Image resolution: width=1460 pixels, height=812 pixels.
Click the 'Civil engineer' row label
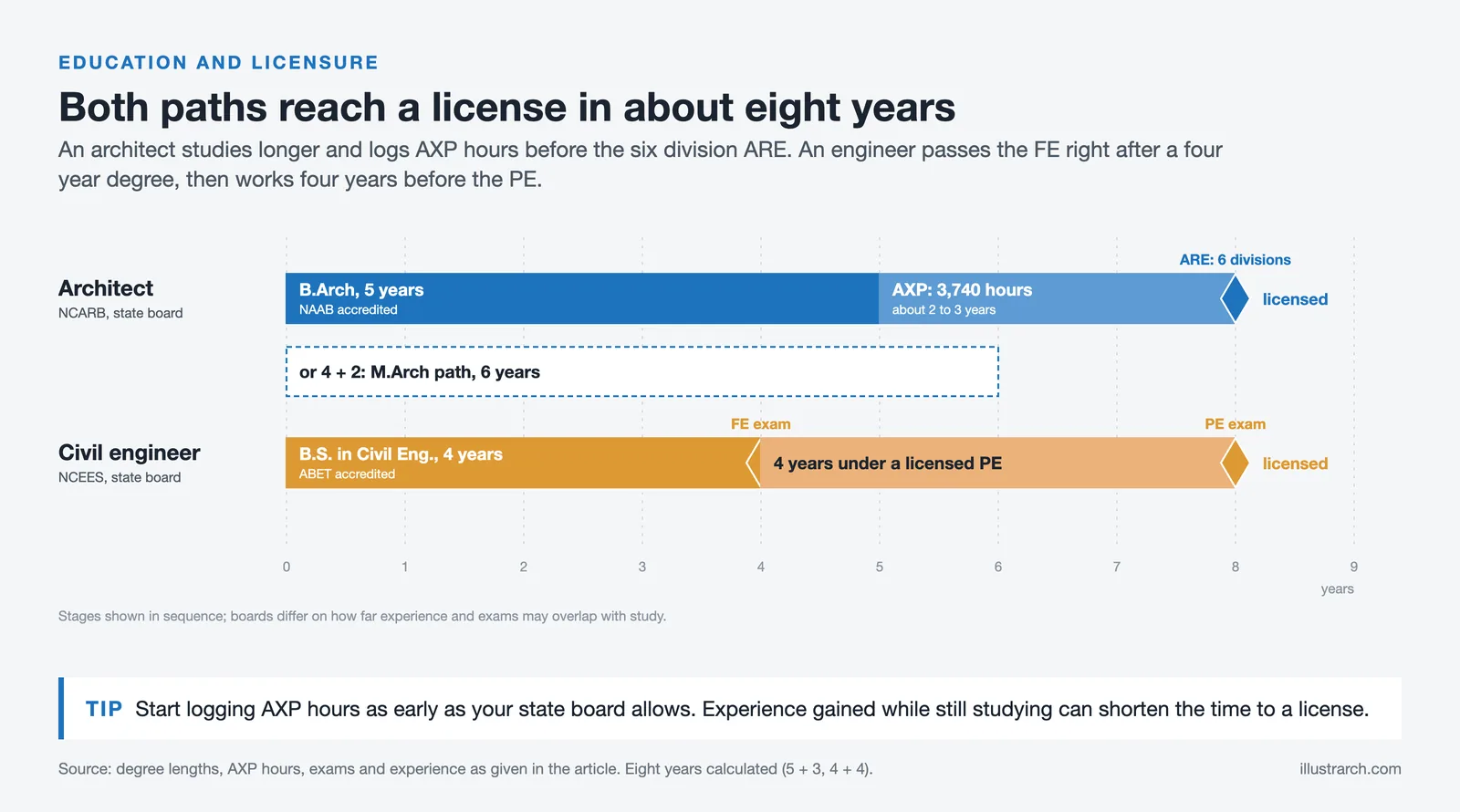(130, 453)
